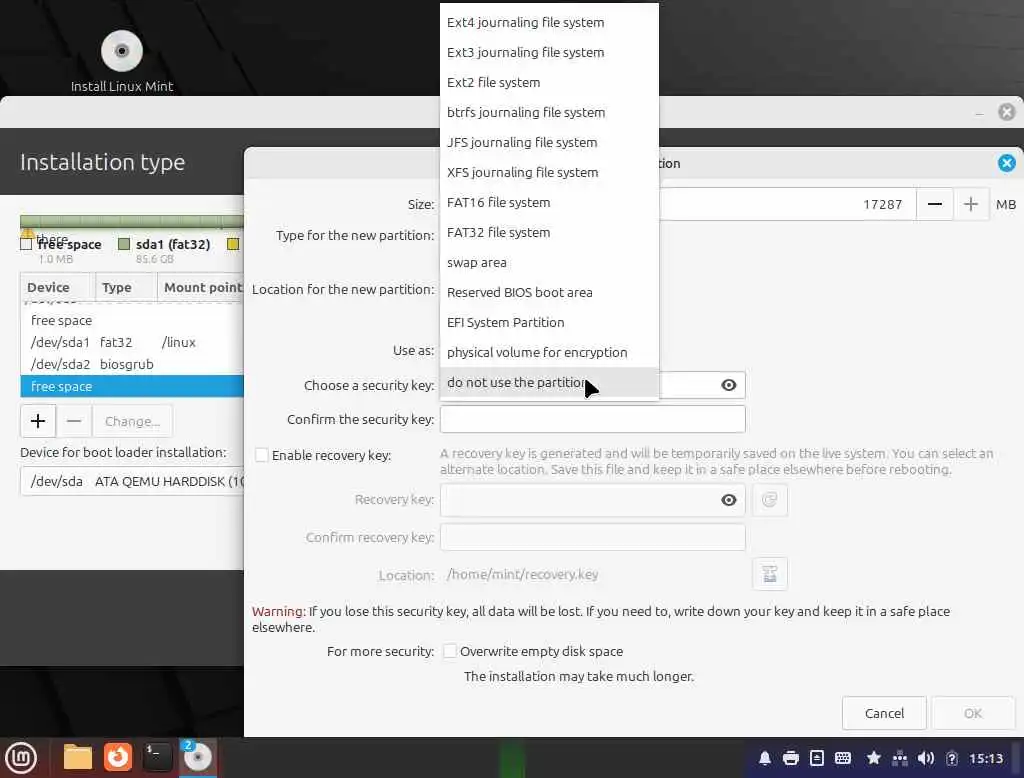Open the Linux Mint start menu
1024x778 pixels.
[22, 758]
